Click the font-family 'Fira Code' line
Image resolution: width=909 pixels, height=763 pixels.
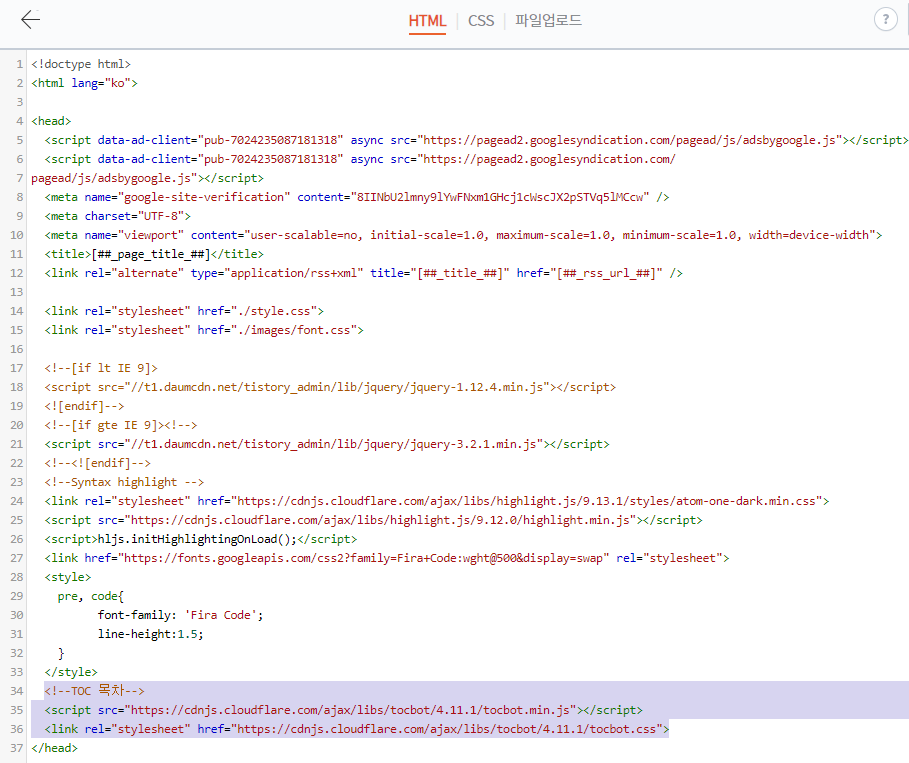tap(180, 615)
